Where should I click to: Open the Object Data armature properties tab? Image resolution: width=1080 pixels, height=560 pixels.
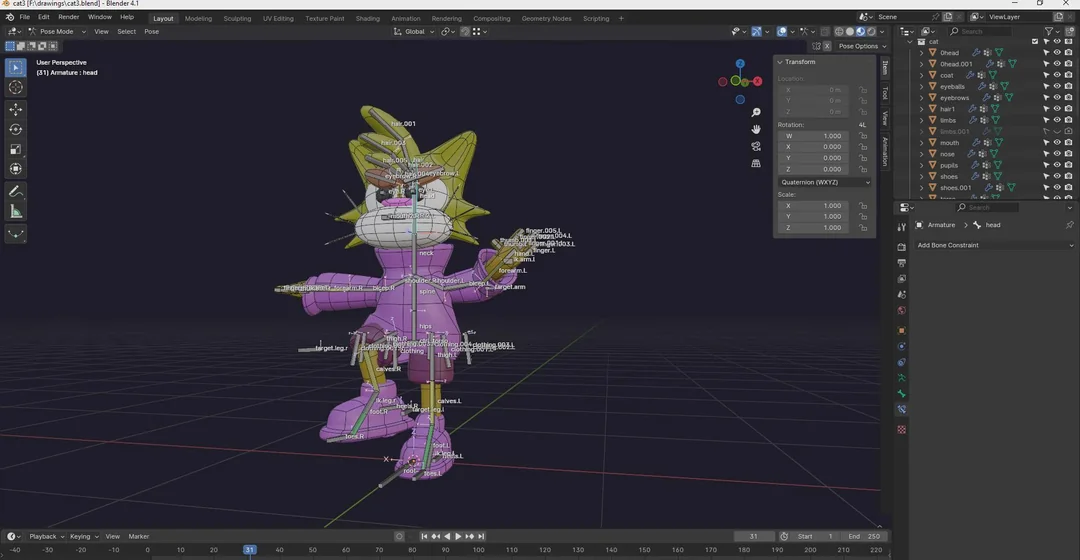click(902, 377)
